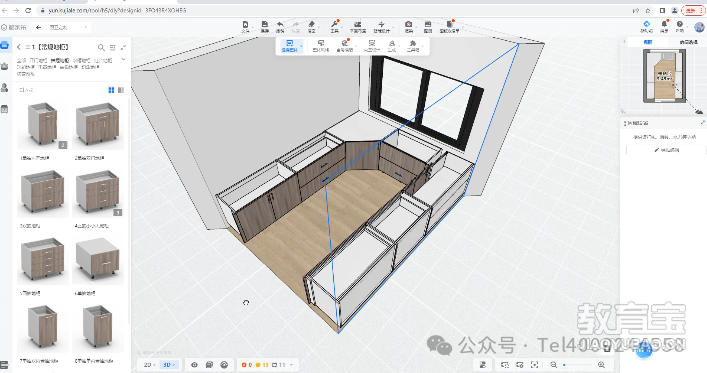Click the paint roller icon in floating toolbar

(x=321, y=43)
